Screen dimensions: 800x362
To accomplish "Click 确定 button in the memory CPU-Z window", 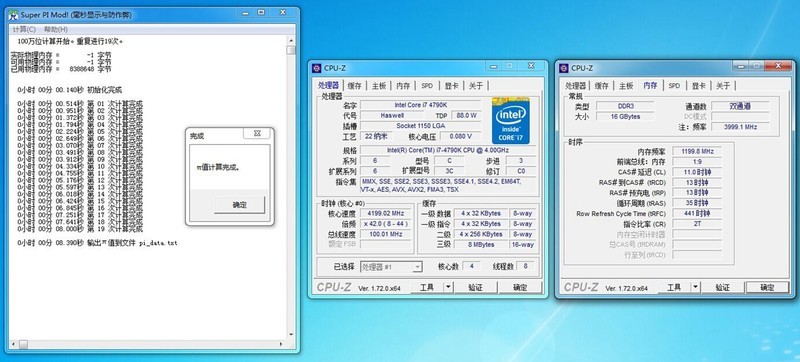I will tap(767, 288).
